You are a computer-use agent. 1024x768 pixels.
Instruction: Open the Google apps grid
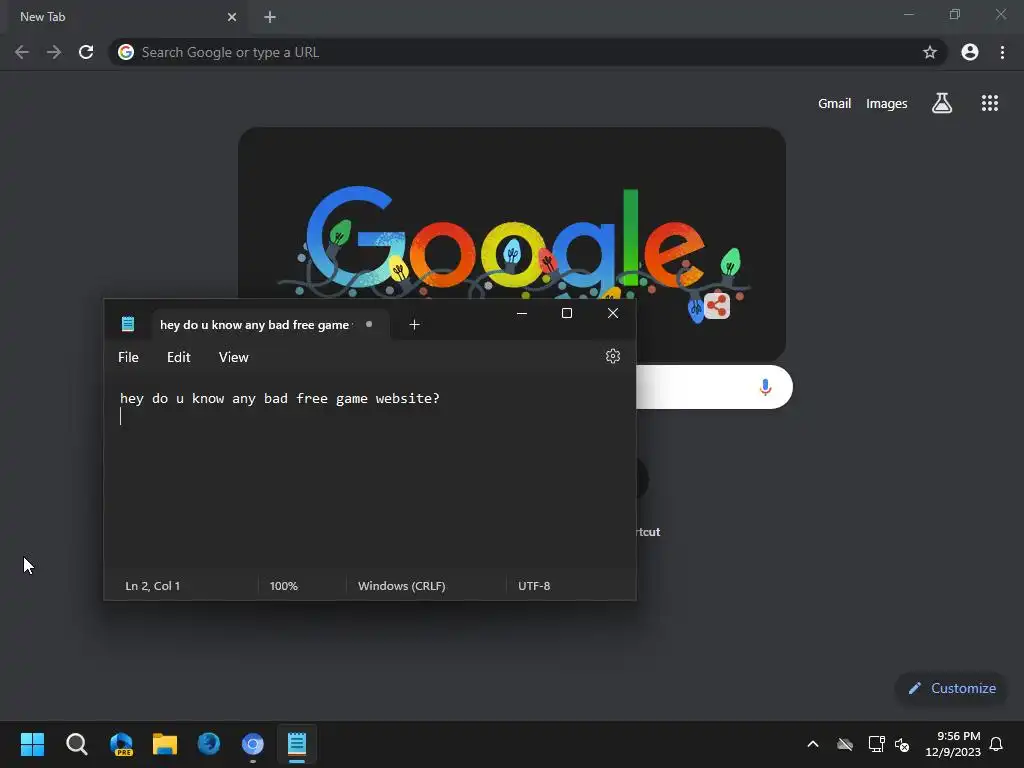tap(990, 103)
